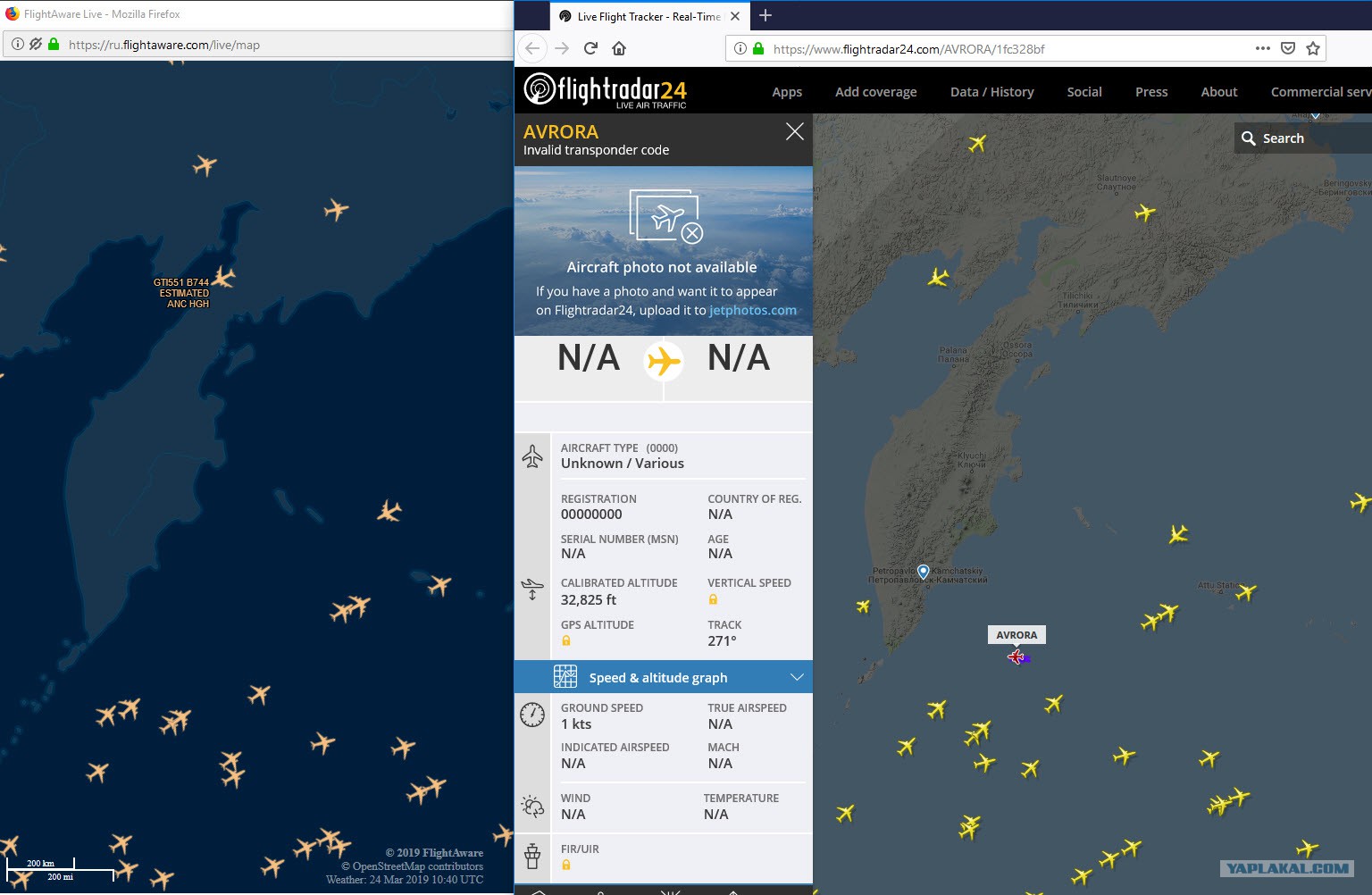1372x895 pixels.
Task: Click the tracking protection icon in FlightAware window
Action: (x=36, y=44)
